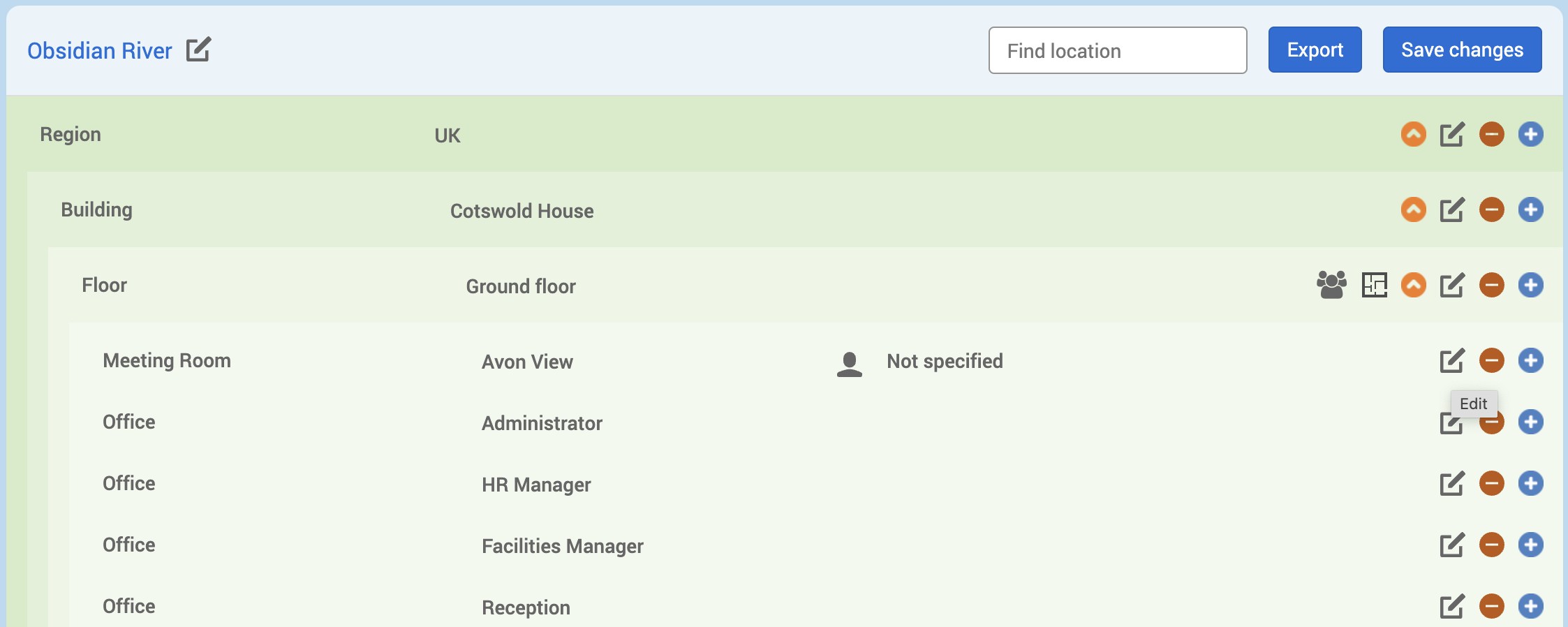Add a location under Reception row
The width and height of the screenshot is (1568, 627).
click(x=1530, y=606)
